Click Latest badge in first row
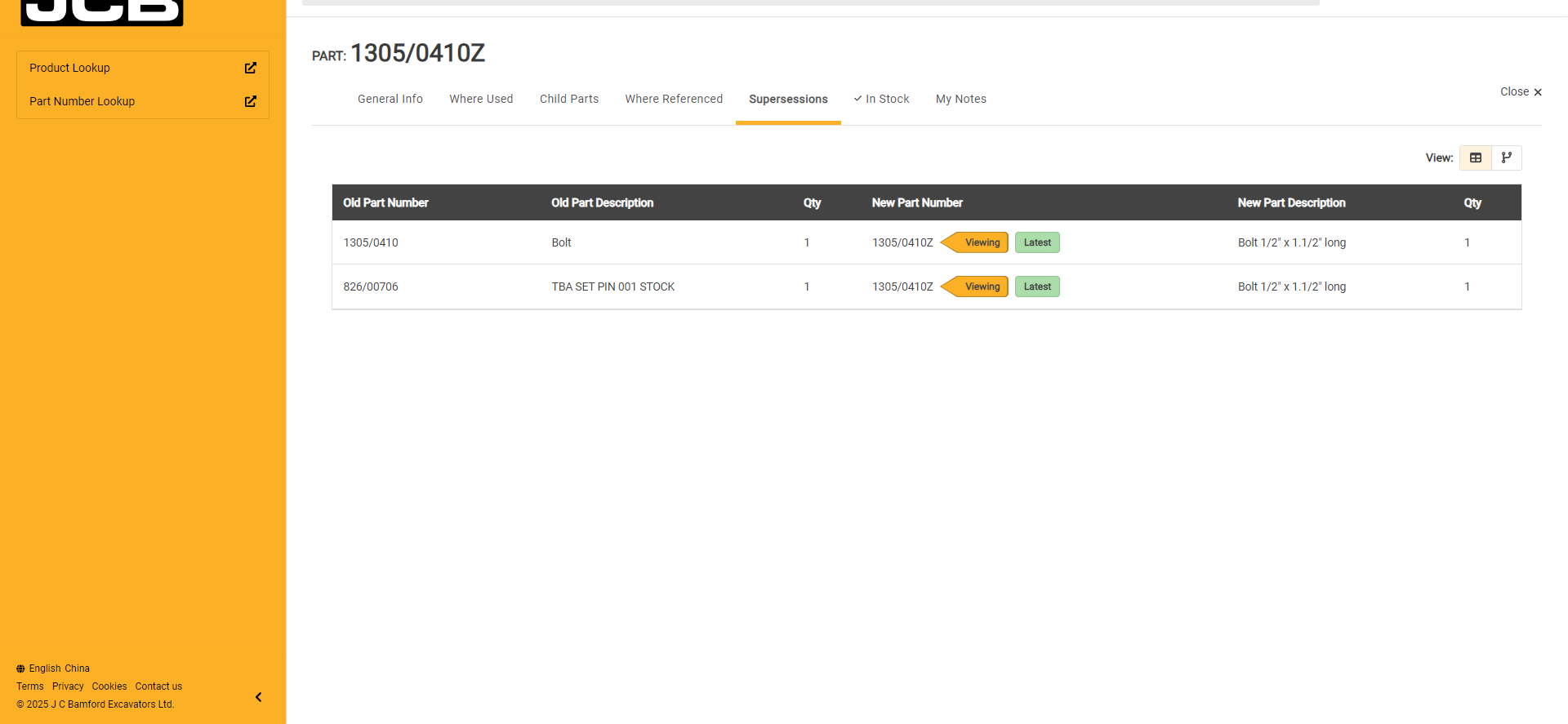The width and height of the screenshot is (1568, 724). pos(1037,242)
